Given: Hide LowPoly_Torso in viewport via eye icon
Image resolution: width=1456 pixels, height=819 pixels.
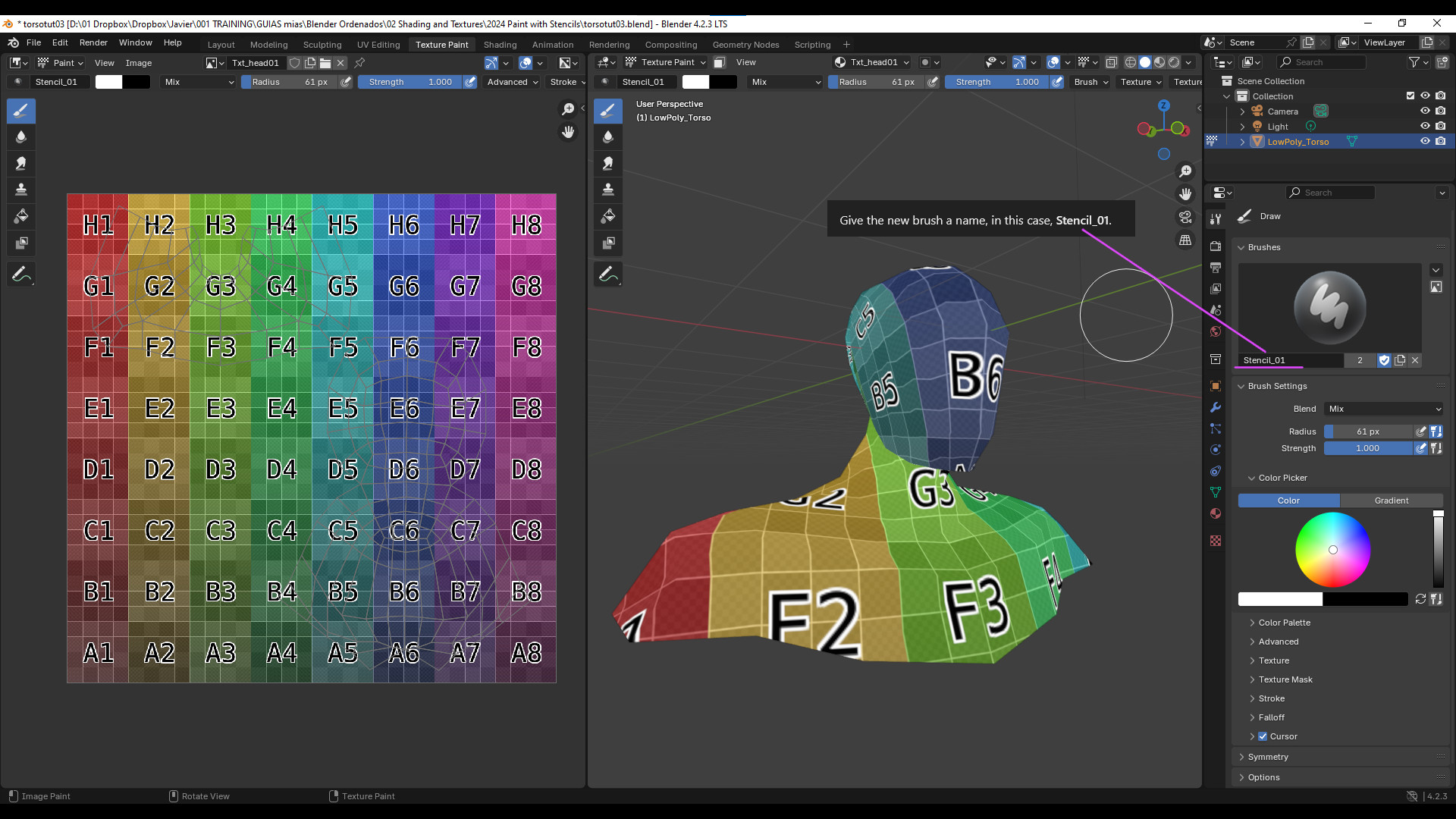Looking at the screenshot, I should pos(1425,142).
